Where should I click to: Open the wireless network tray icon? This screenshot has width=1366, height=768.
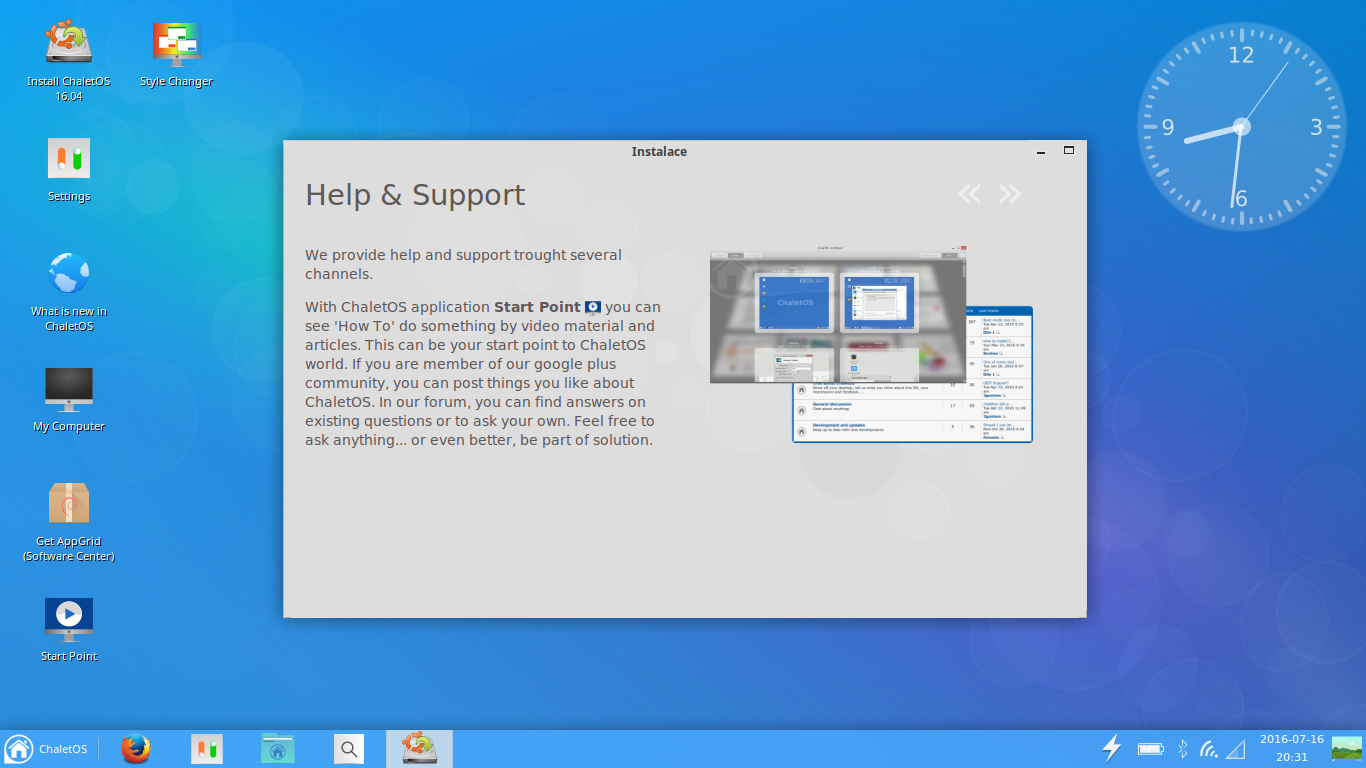click(1209, 748)
